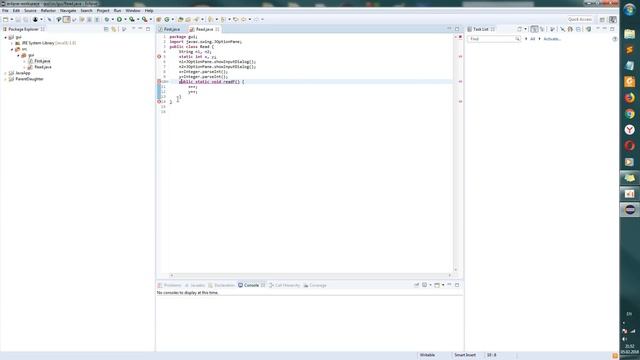Click the Quick Access field

tap(580, 19)
